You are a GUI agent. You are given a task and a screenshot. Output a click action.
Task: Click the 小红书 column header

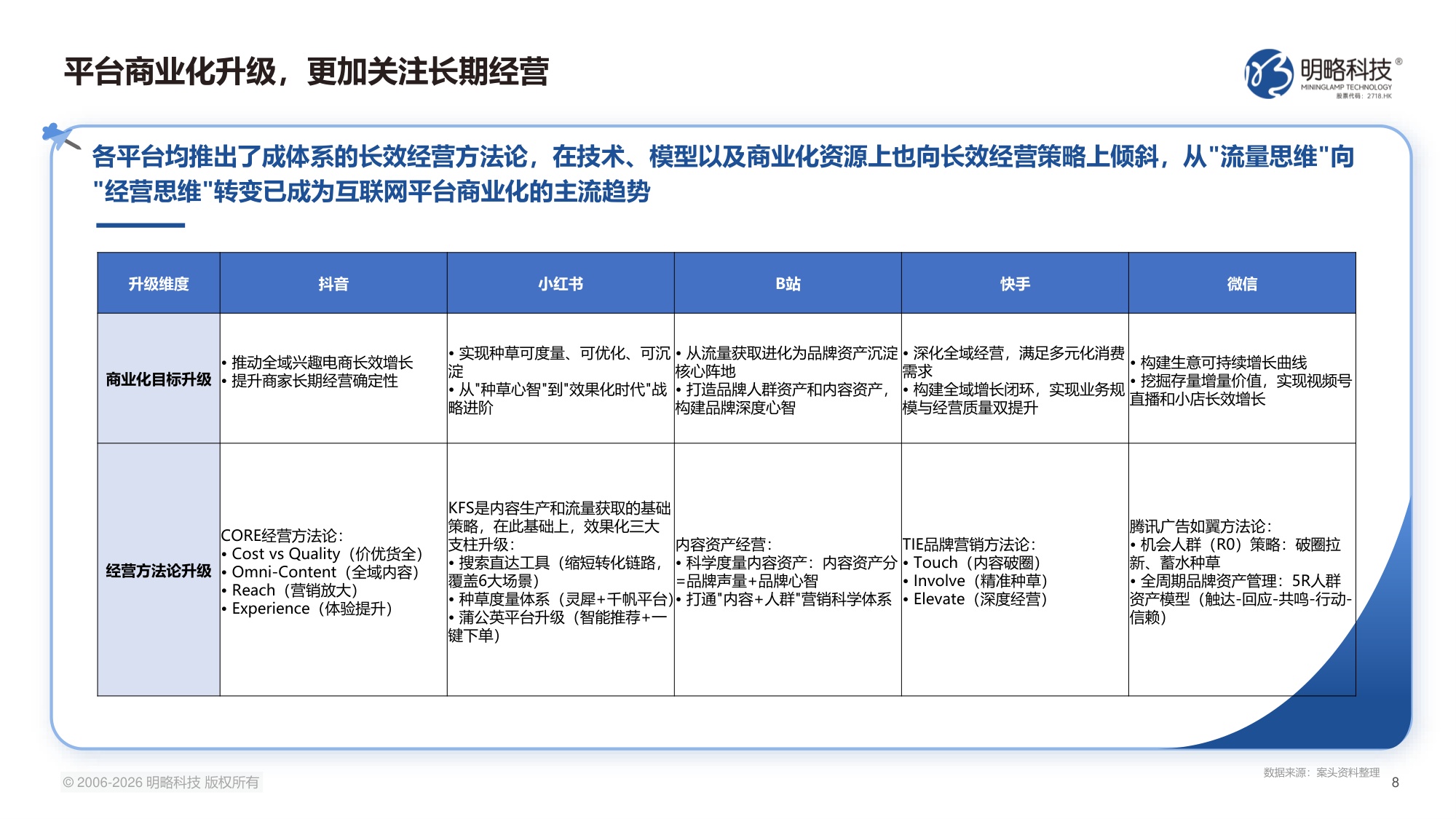(561, 284)
